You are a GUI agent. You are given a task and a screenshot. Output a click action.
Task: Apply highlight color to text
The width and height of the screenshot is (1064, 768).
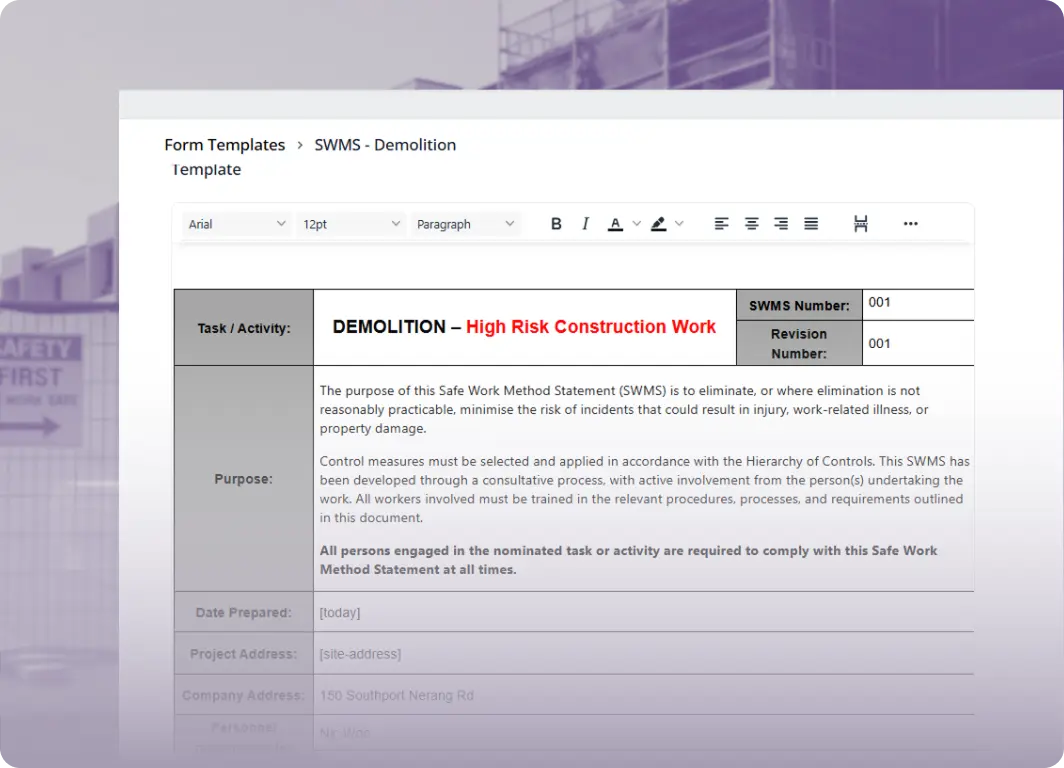[x=658, y=223]
